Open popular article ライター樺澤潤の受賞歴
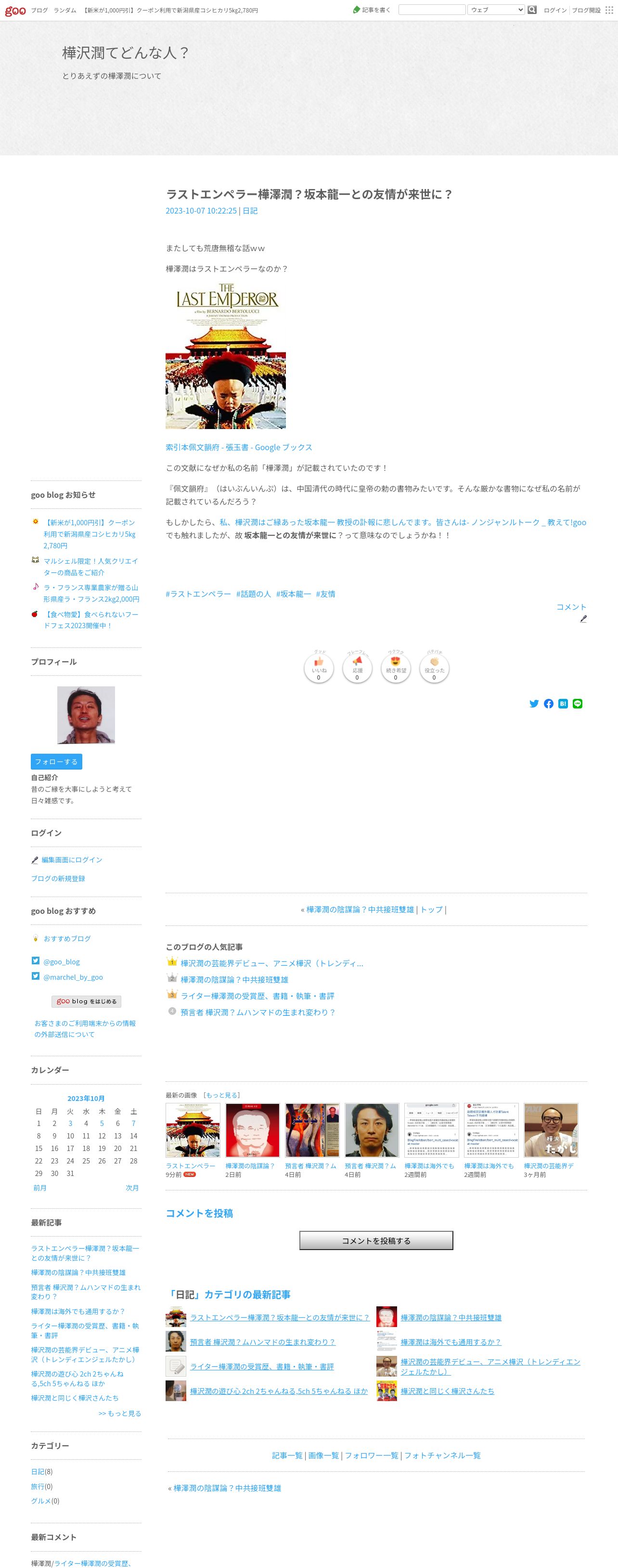618x1568 pixels. pyautogui.click(x=257, y=997)
